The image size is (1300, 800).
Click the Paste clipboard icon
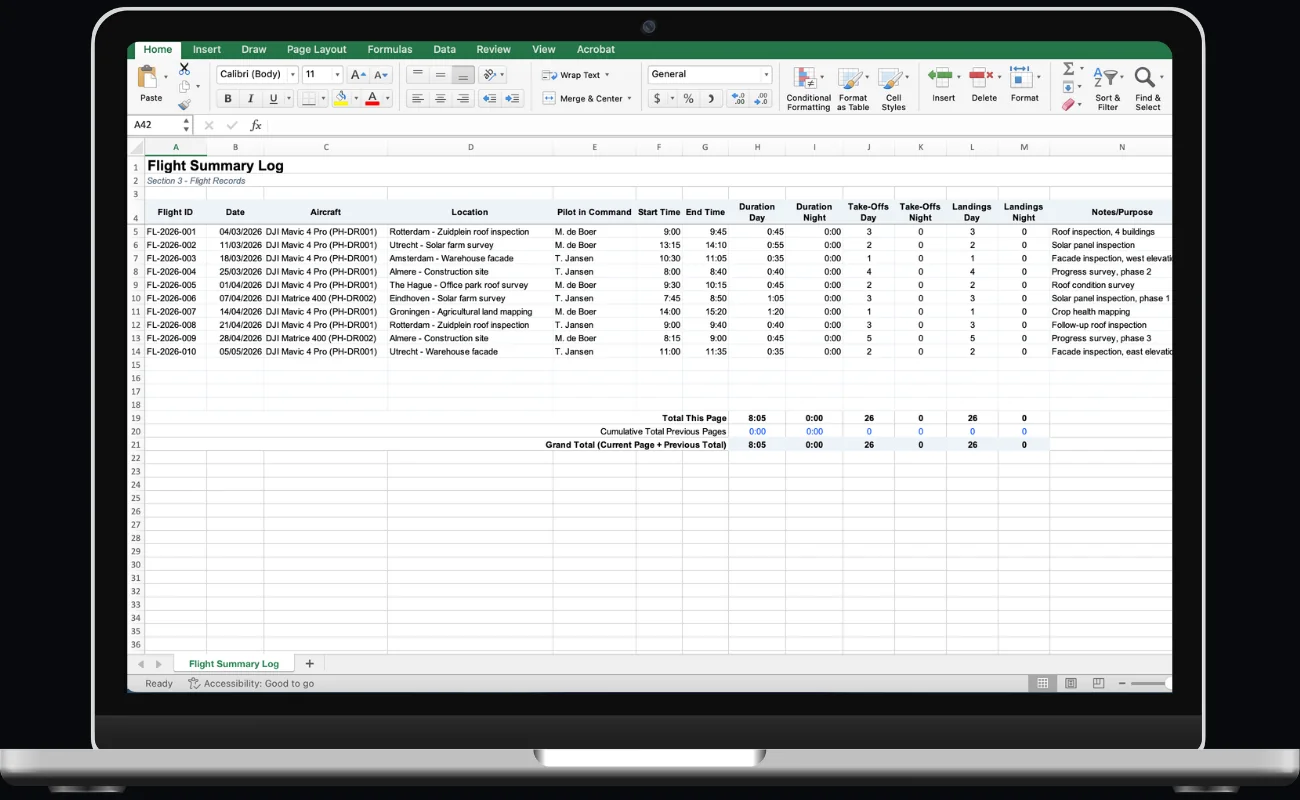(148, 77)
